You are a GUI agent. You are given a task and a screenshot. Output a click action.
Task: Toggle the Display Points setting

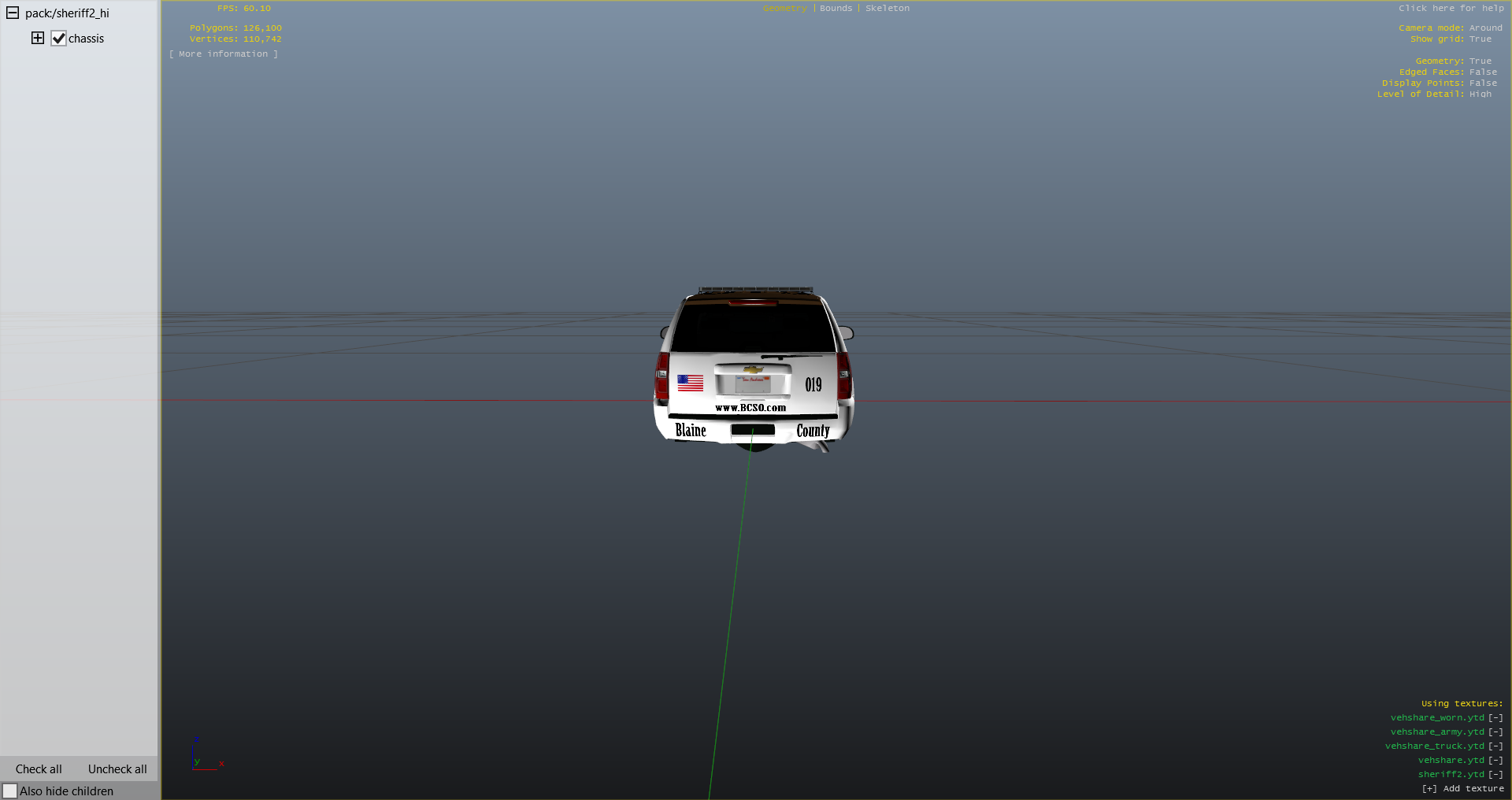click(1483, 83)
